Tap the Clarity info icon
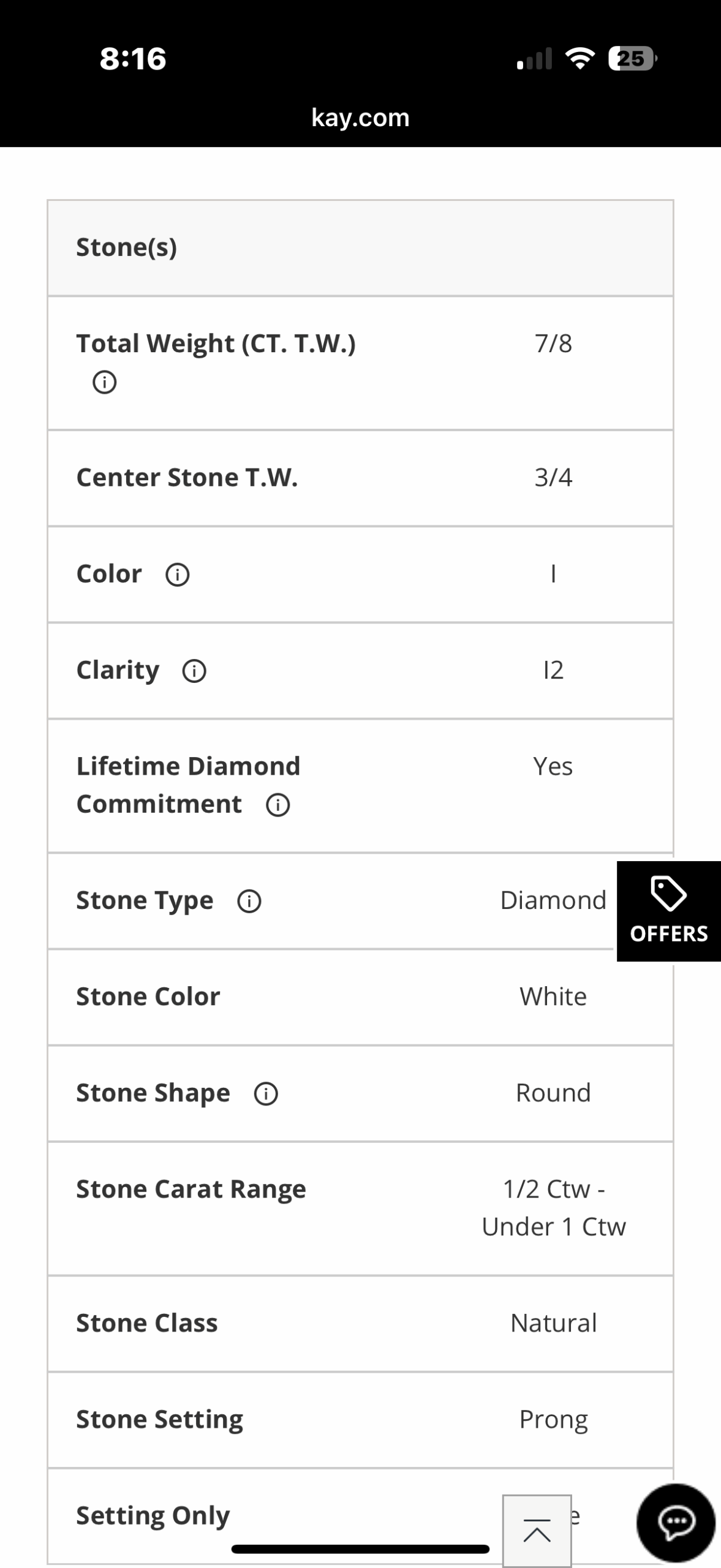This screenshot has width=721, height=1568. coord(194,671)
